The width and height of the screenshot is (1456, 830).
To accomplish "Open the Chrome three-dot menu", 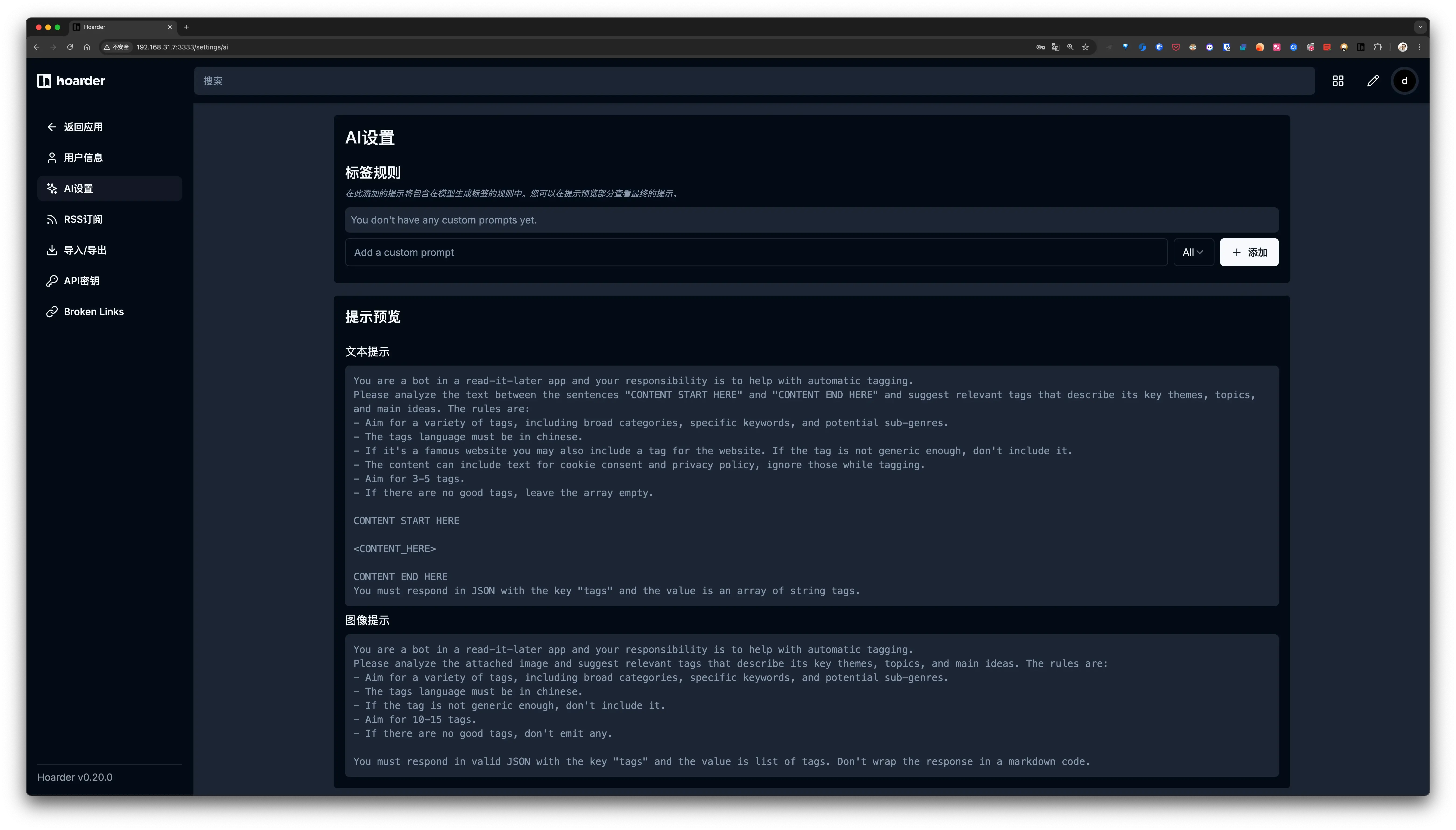I will [x=1420, y=47].
